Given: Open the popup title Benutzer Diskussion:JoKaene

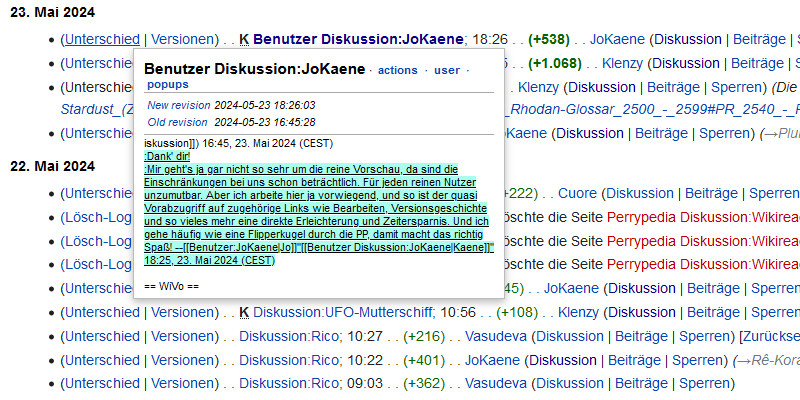Looking at the screenshot, I should click(254, 69).
